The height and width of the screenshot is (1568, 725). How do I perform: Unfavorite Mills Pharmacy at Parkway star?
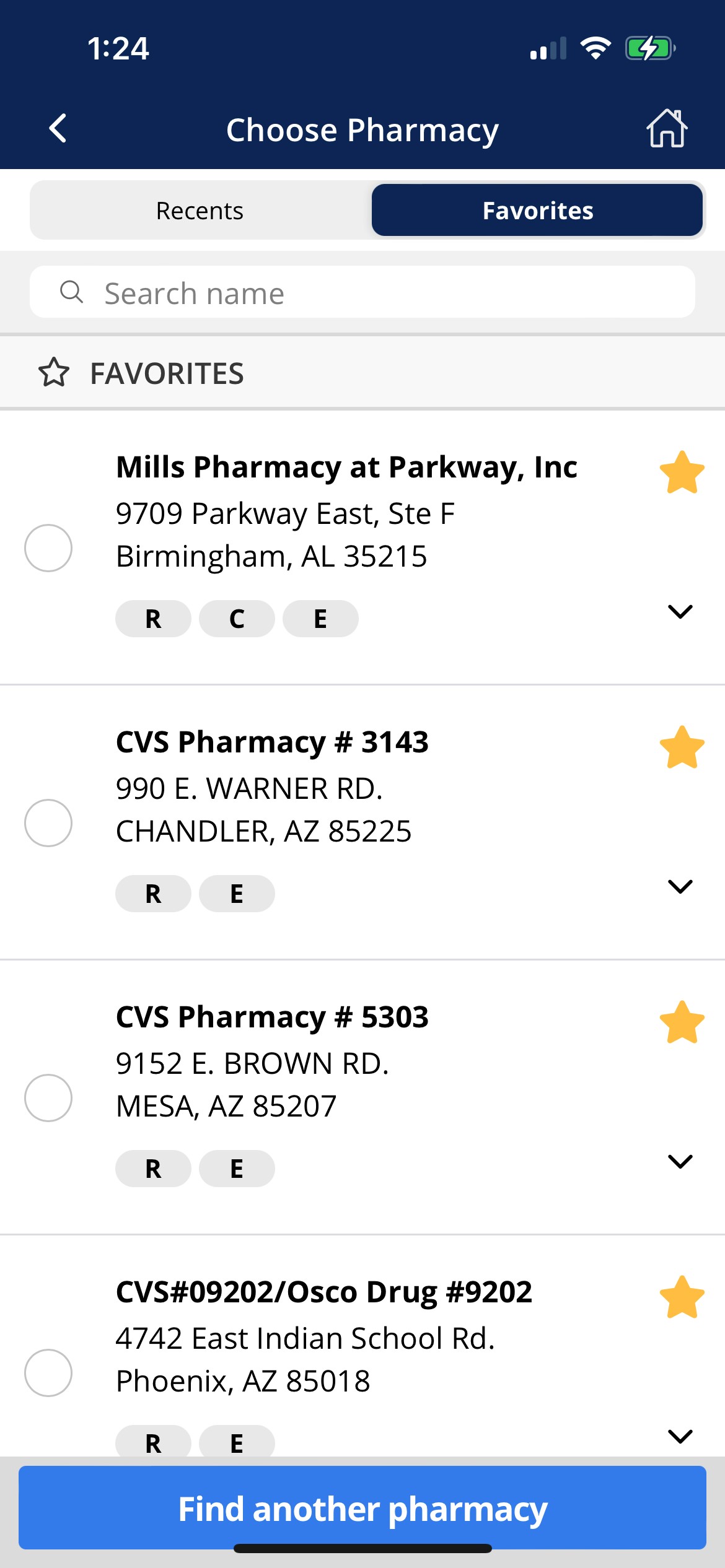point(682,473)
